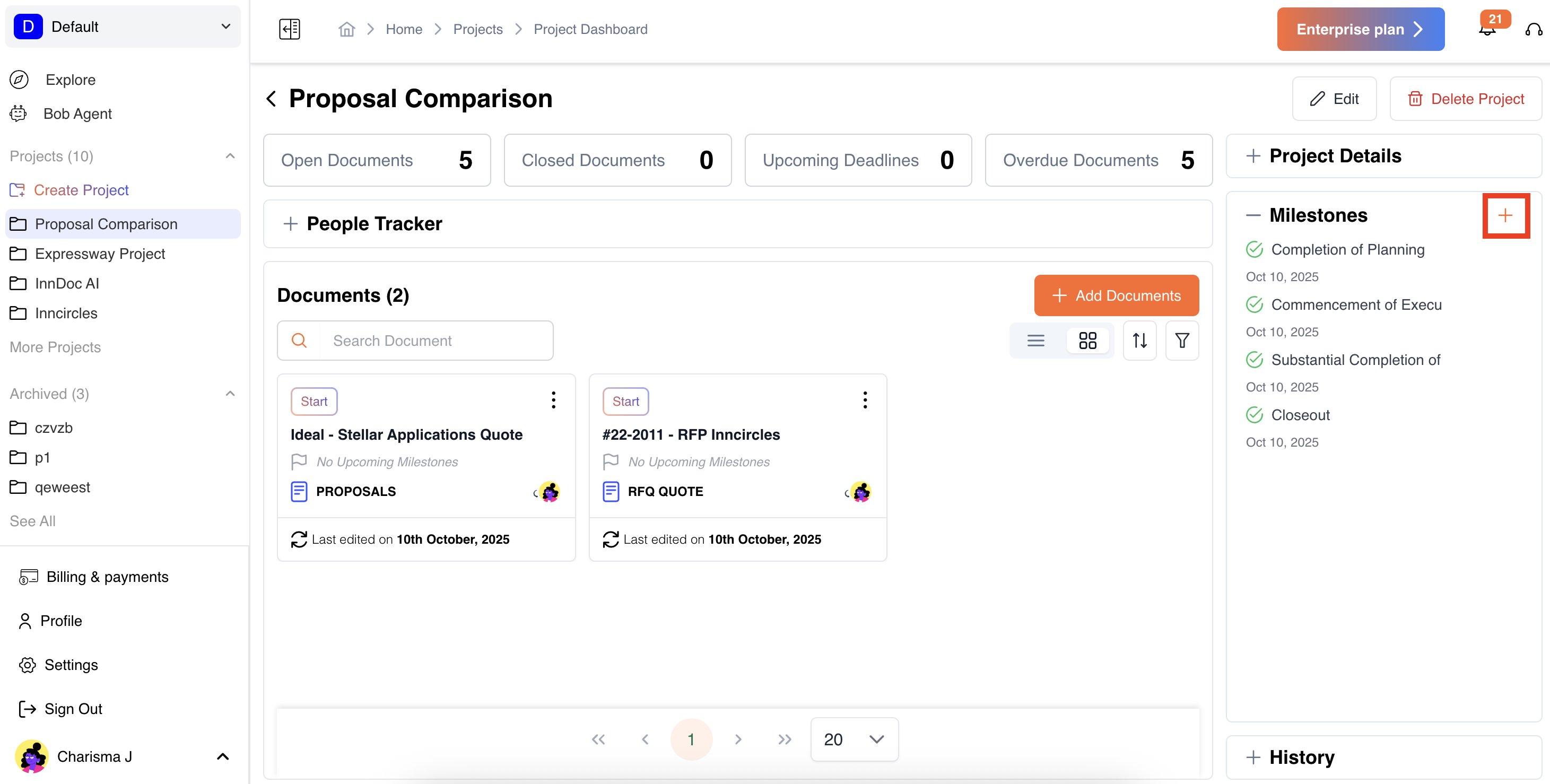
Task: Open Expressway Project in sidebar
Action: (100, 254)
